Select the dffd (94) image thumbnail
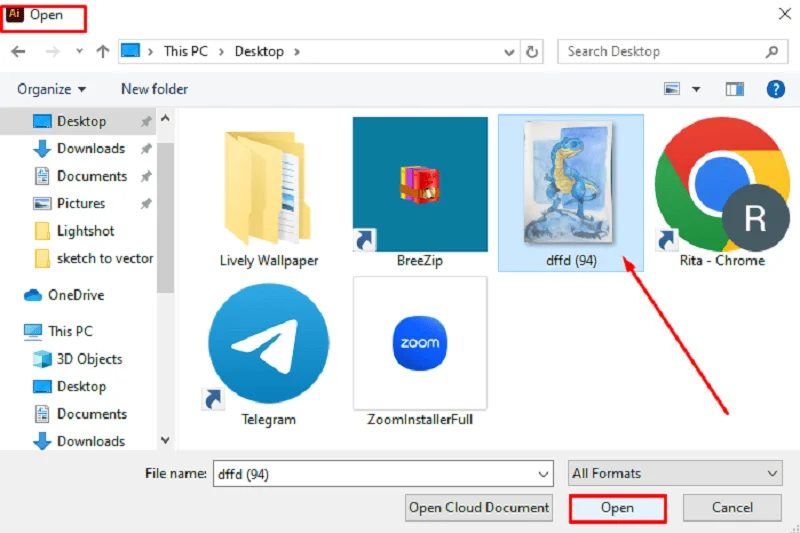The height and width of the screenshot is (533, 800). tap(570, 193)
